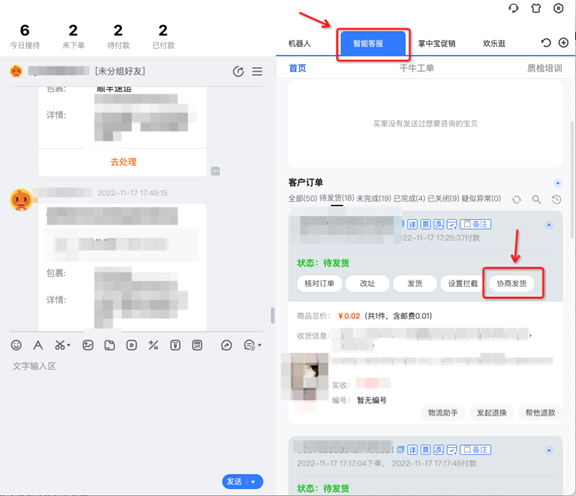This screenshot has width=576, height=496.
Task: Open the emoji picker
Action: [x=16, y=345]
